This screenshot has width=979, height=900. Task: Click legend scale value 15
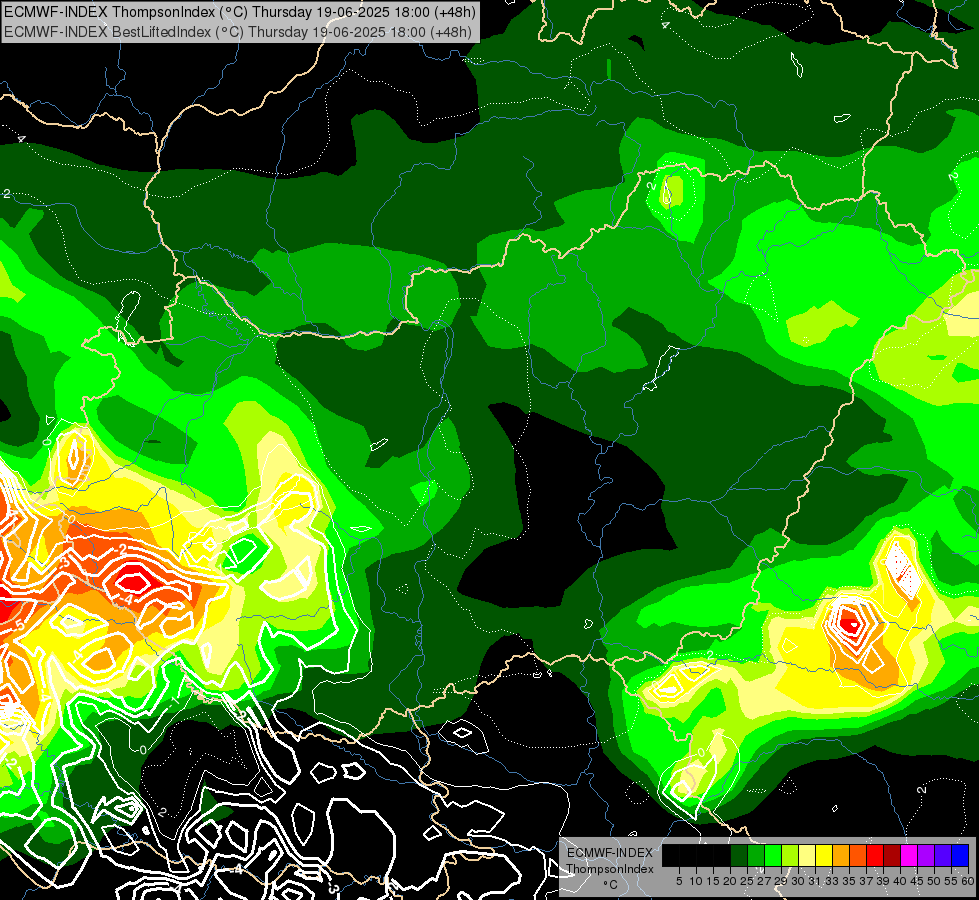(x=713, y=881)
